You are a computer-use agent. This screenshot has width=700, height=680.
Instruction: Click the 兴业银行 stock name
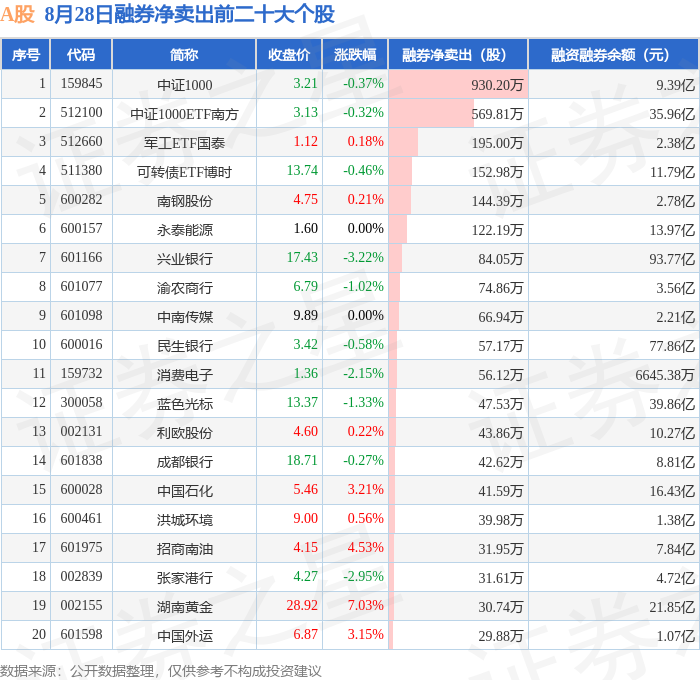coord(184,259)
